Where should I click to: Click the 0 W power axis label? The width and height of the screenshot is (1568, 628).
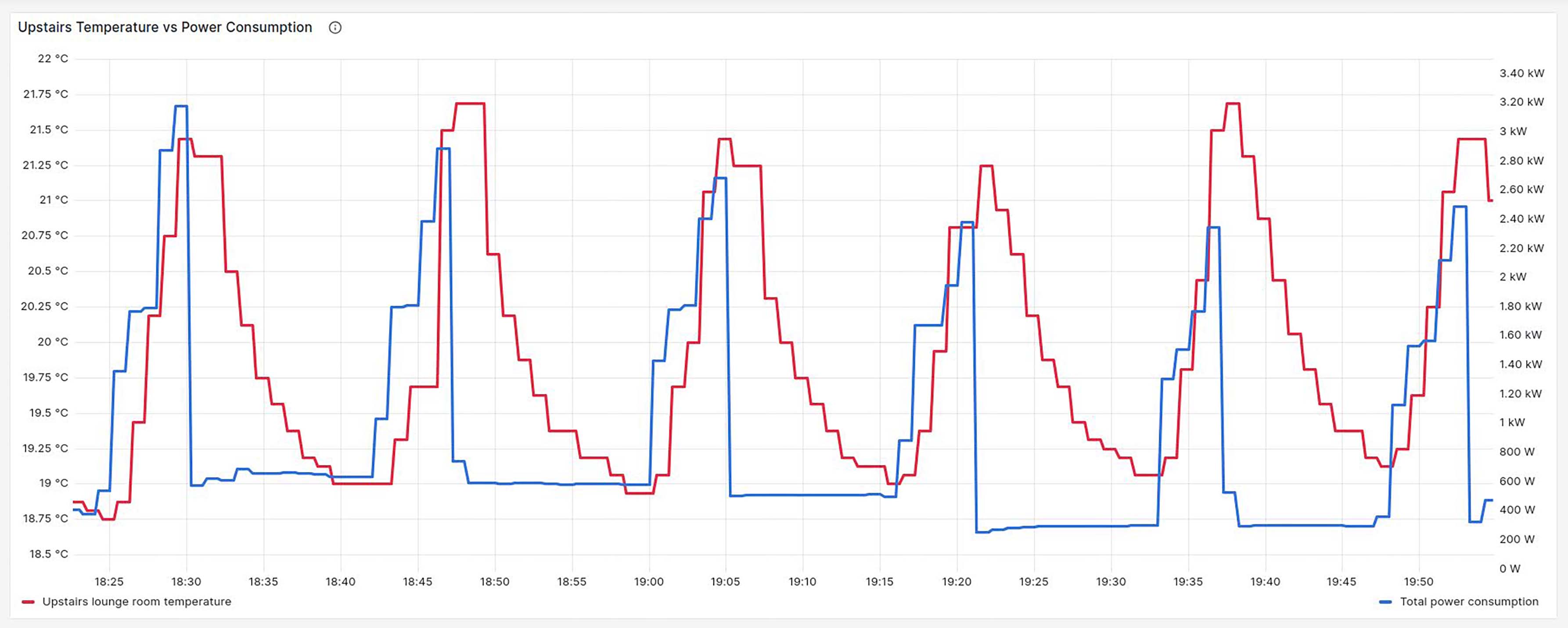click(1510, 568)
